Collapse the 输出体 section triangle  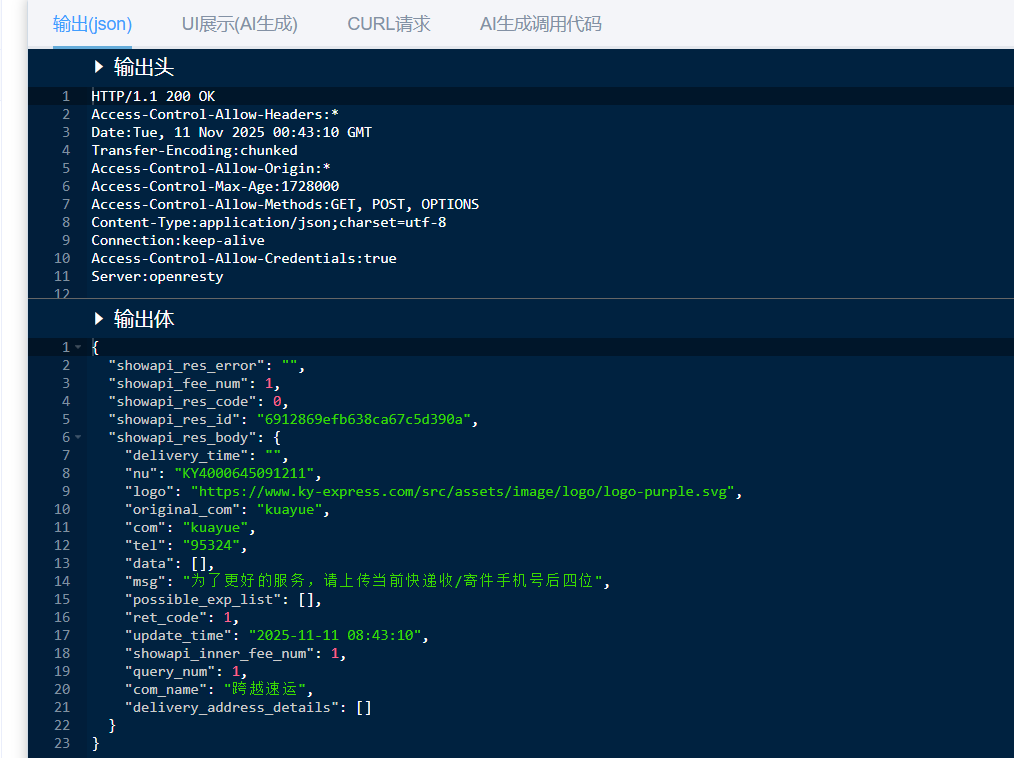point(98,318)
